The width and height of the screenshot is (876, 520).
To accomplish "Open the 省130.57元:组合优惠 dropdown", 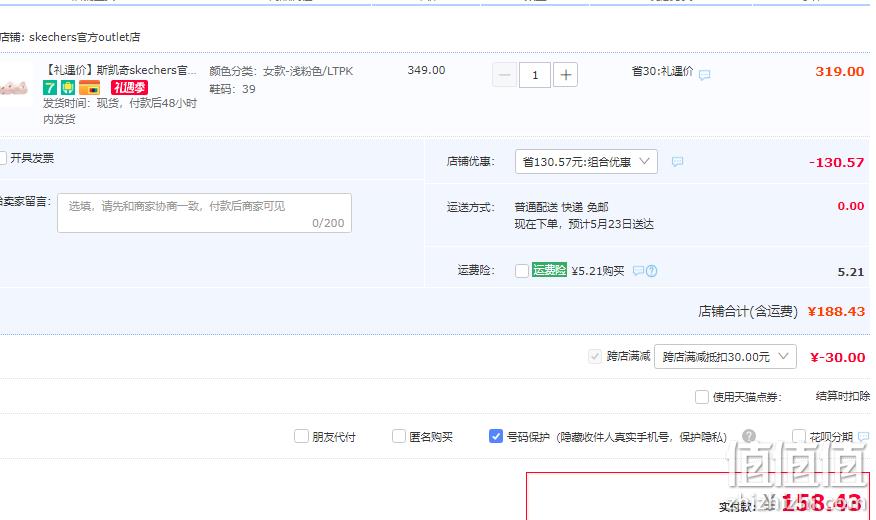I will tap(586, 162).
